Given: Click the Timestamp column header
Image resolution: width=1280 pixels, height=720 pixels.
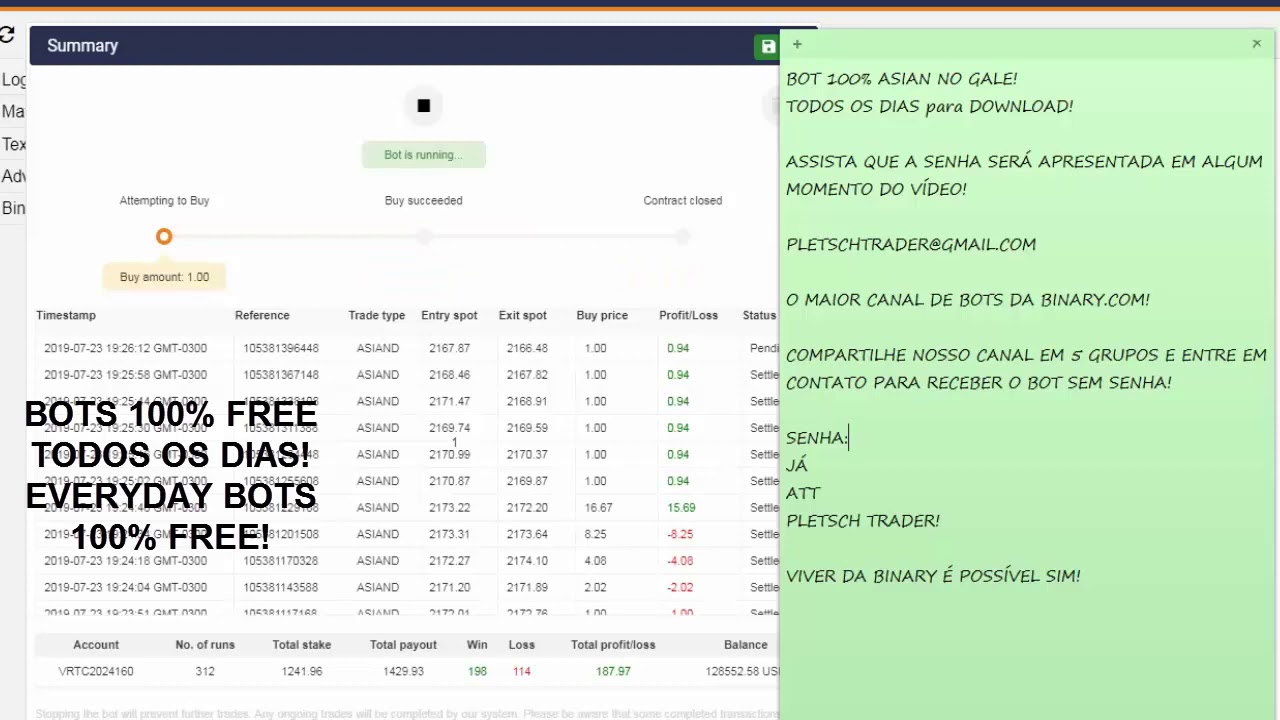Looking at the screenshot, I should click(66, 315).
